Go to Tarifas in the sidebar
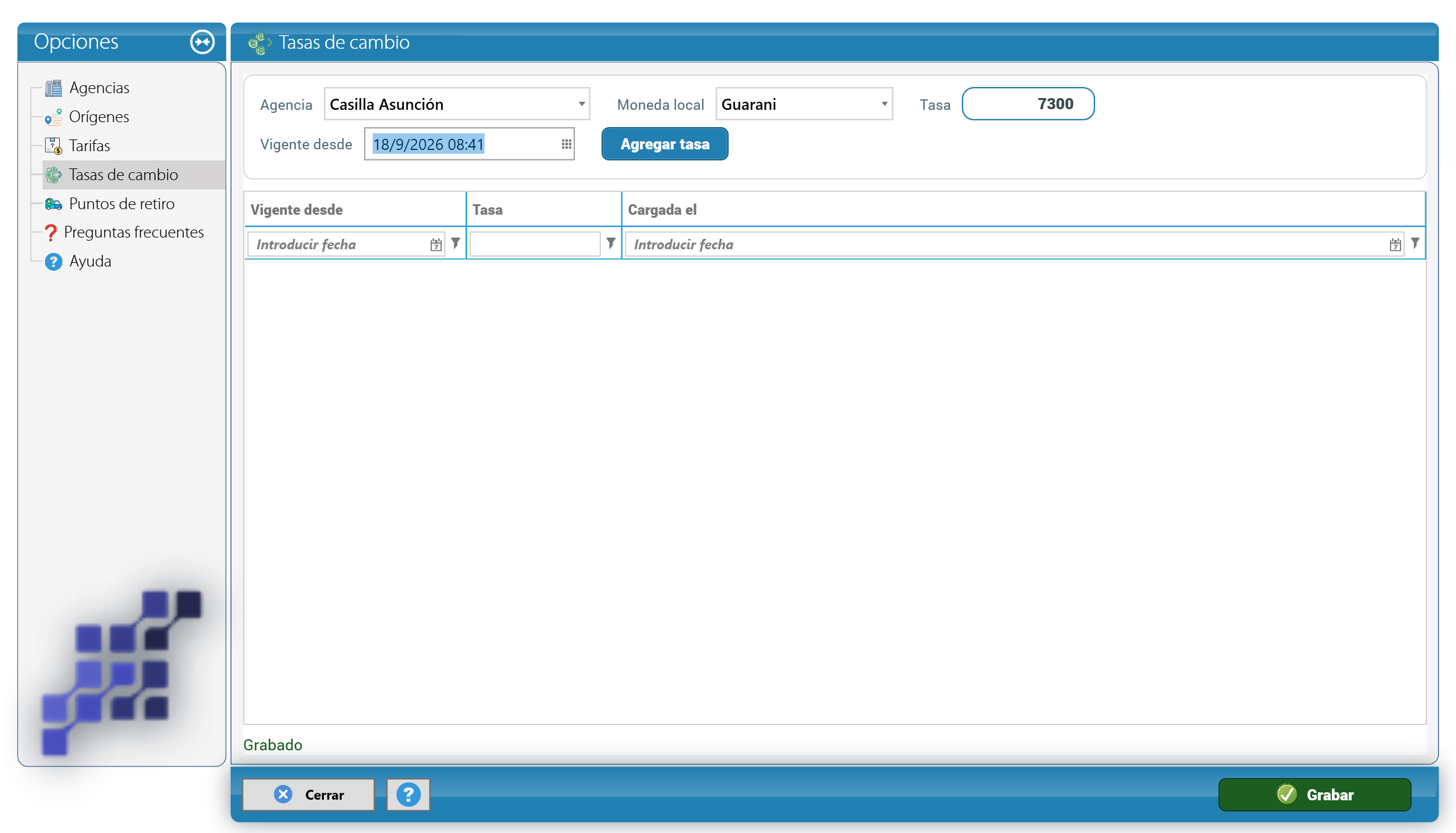Image resolution: width=1456 pixels, height=833 pixels. point(89,146)
